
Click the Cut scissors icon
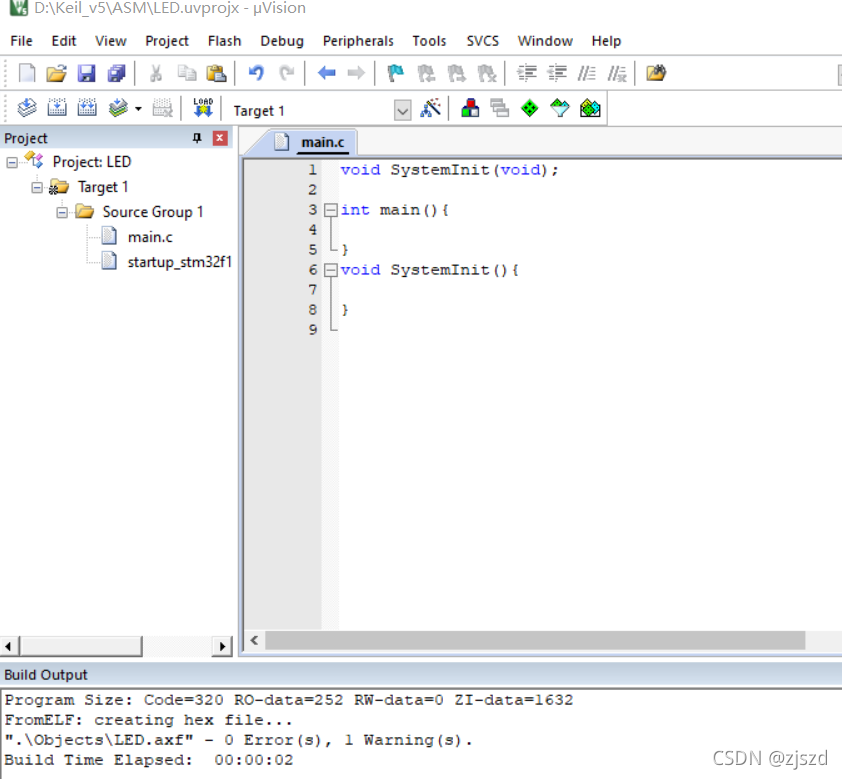point(156,73)
